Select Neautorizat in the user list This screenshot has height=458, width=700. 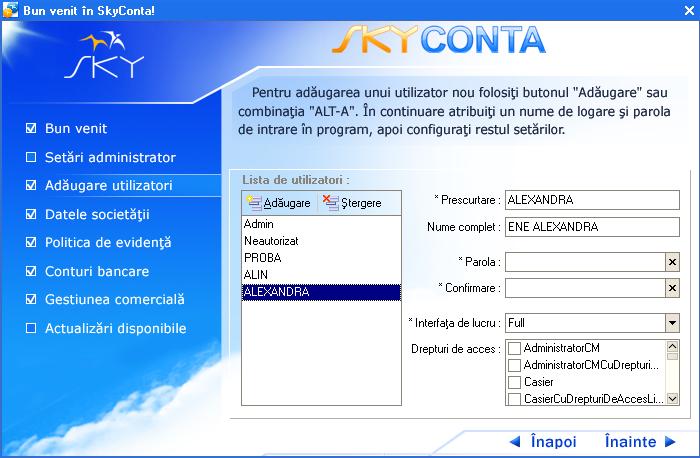click(x=321, y=241)
